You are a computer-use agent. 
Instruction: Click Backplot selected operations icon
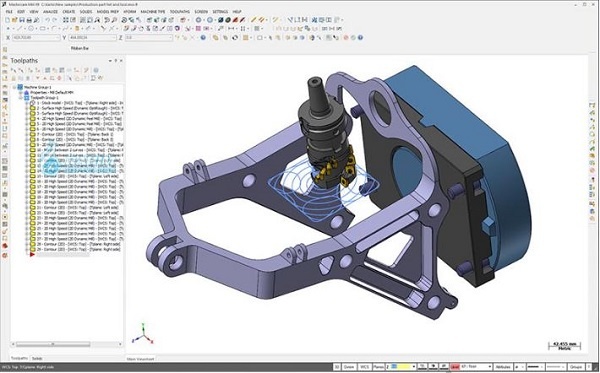point(47,70)
